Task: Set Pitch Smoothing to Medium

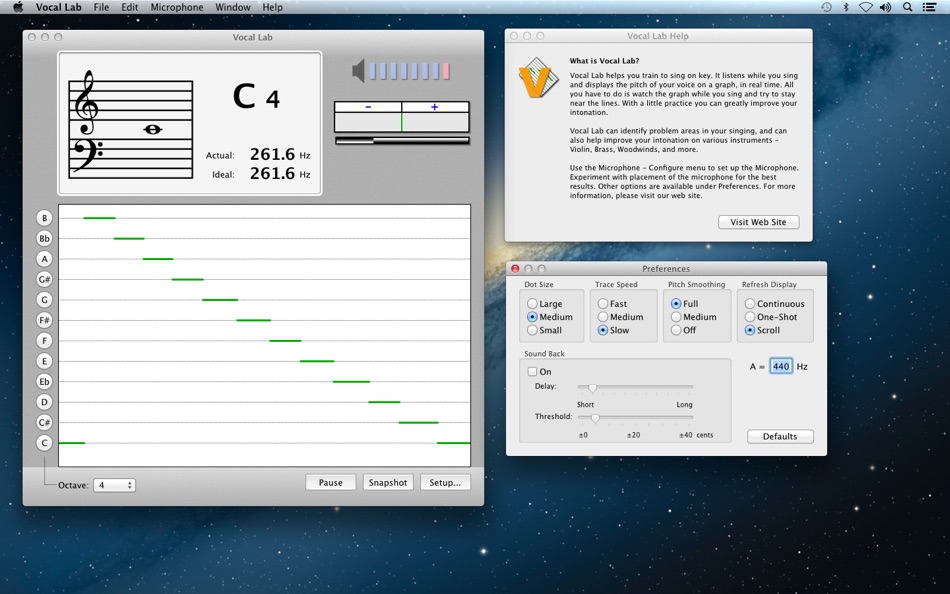Action: pos(694,317)
